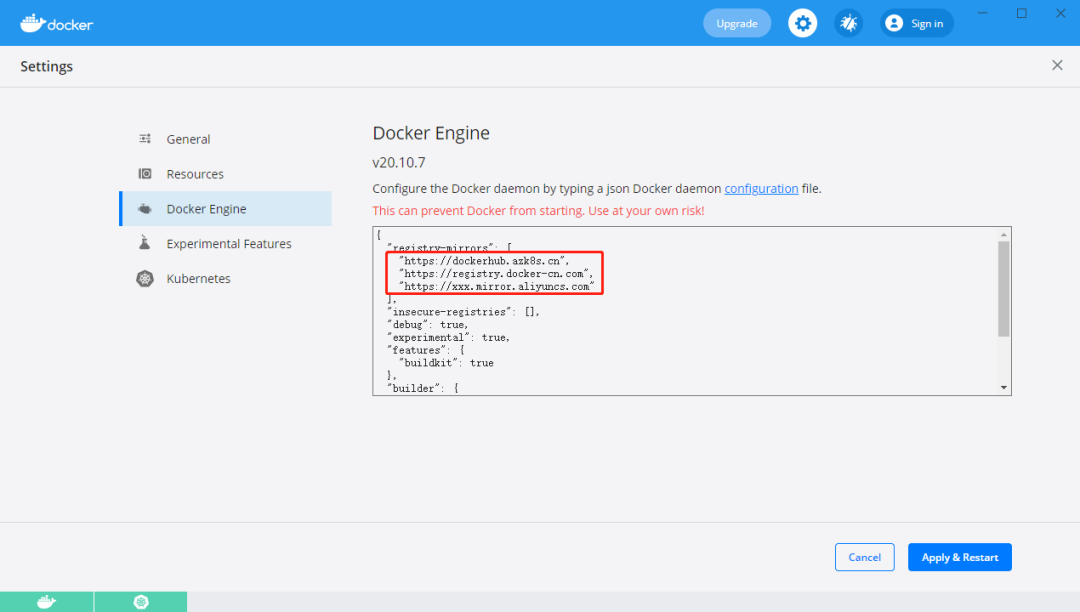Click the General sliders icon in sidebar
1080x612 pixels.
pos(145,139)
